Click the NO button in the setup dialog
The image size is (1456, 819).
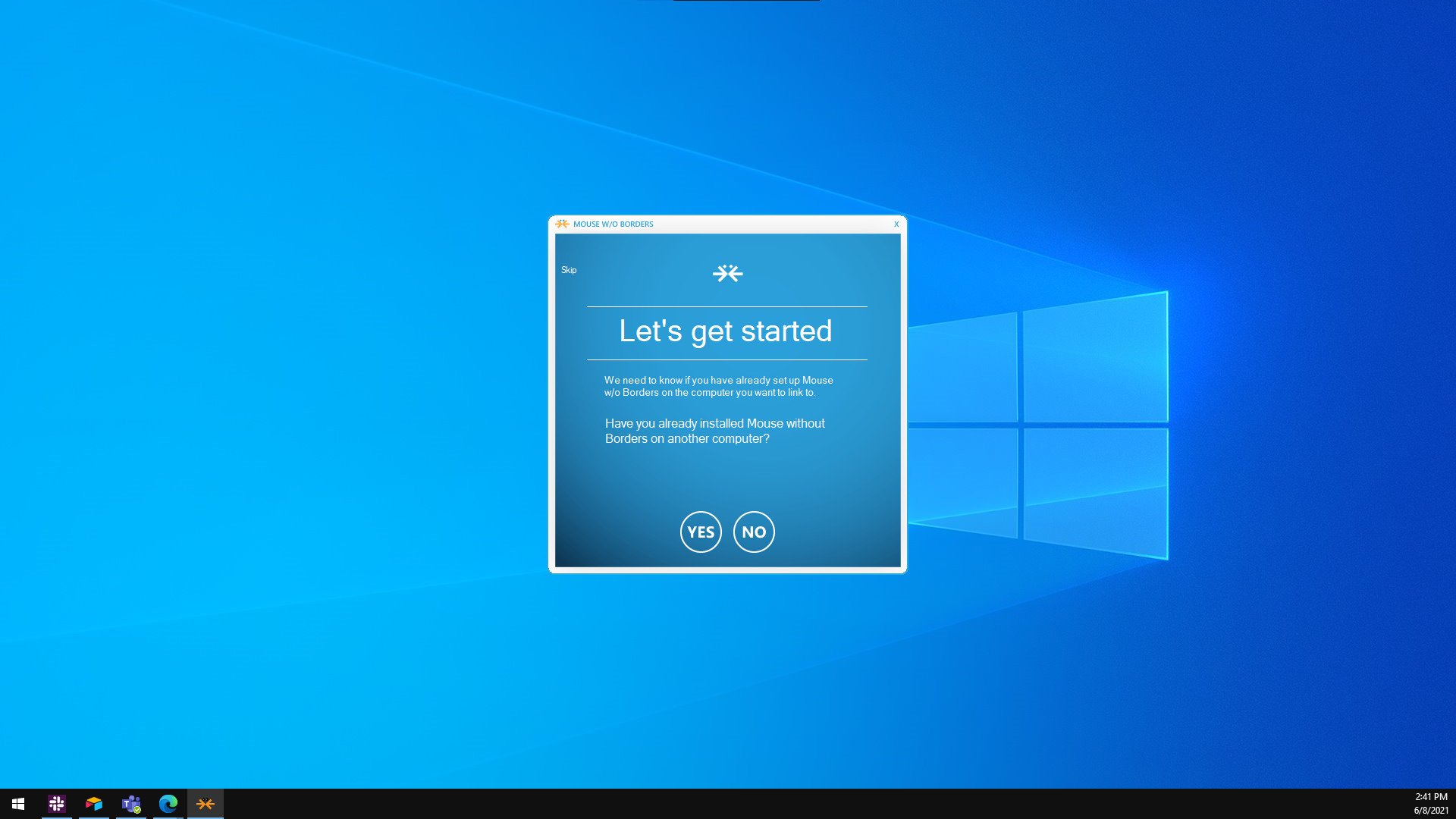(754, 532)
